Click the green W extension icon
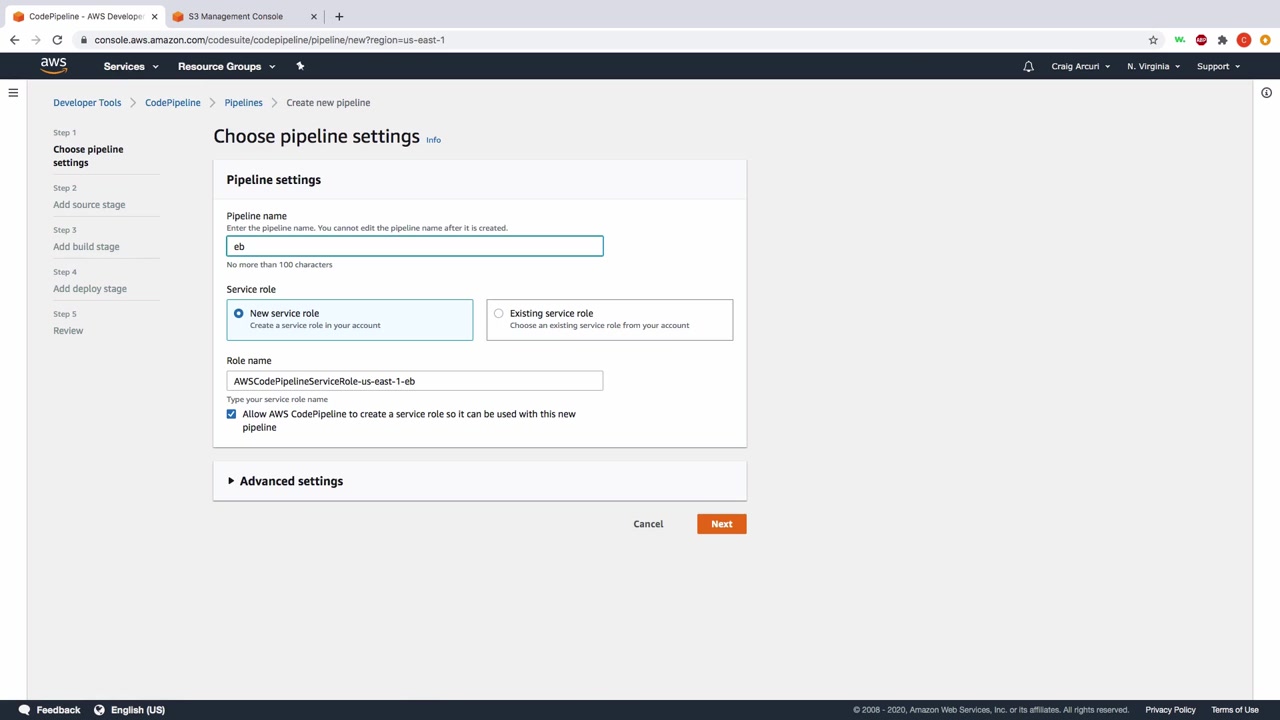 coord(1180,40)
